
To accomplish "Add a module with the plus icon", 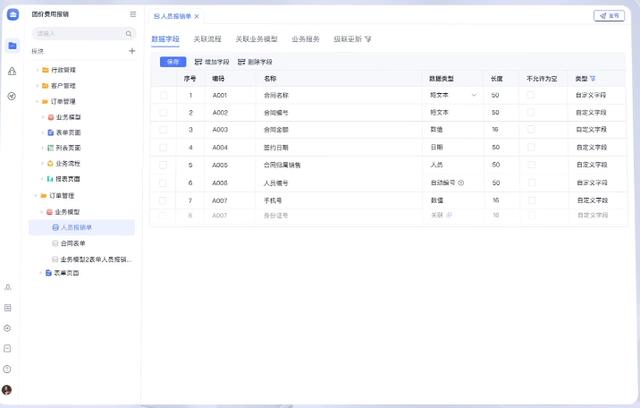I will [x=132, y=51].
